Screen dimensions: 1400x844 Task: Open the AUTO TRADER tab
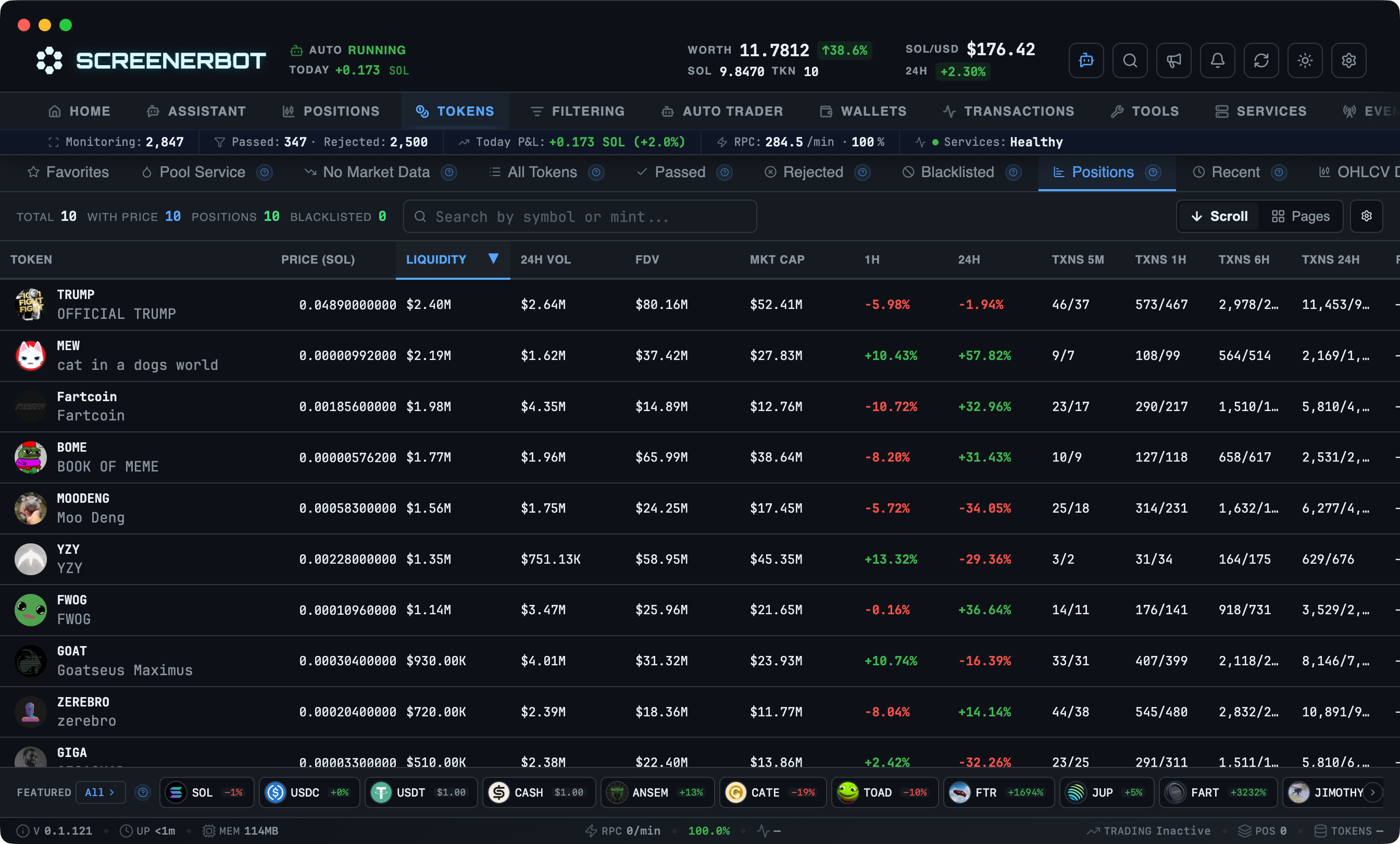pos(722,111)
